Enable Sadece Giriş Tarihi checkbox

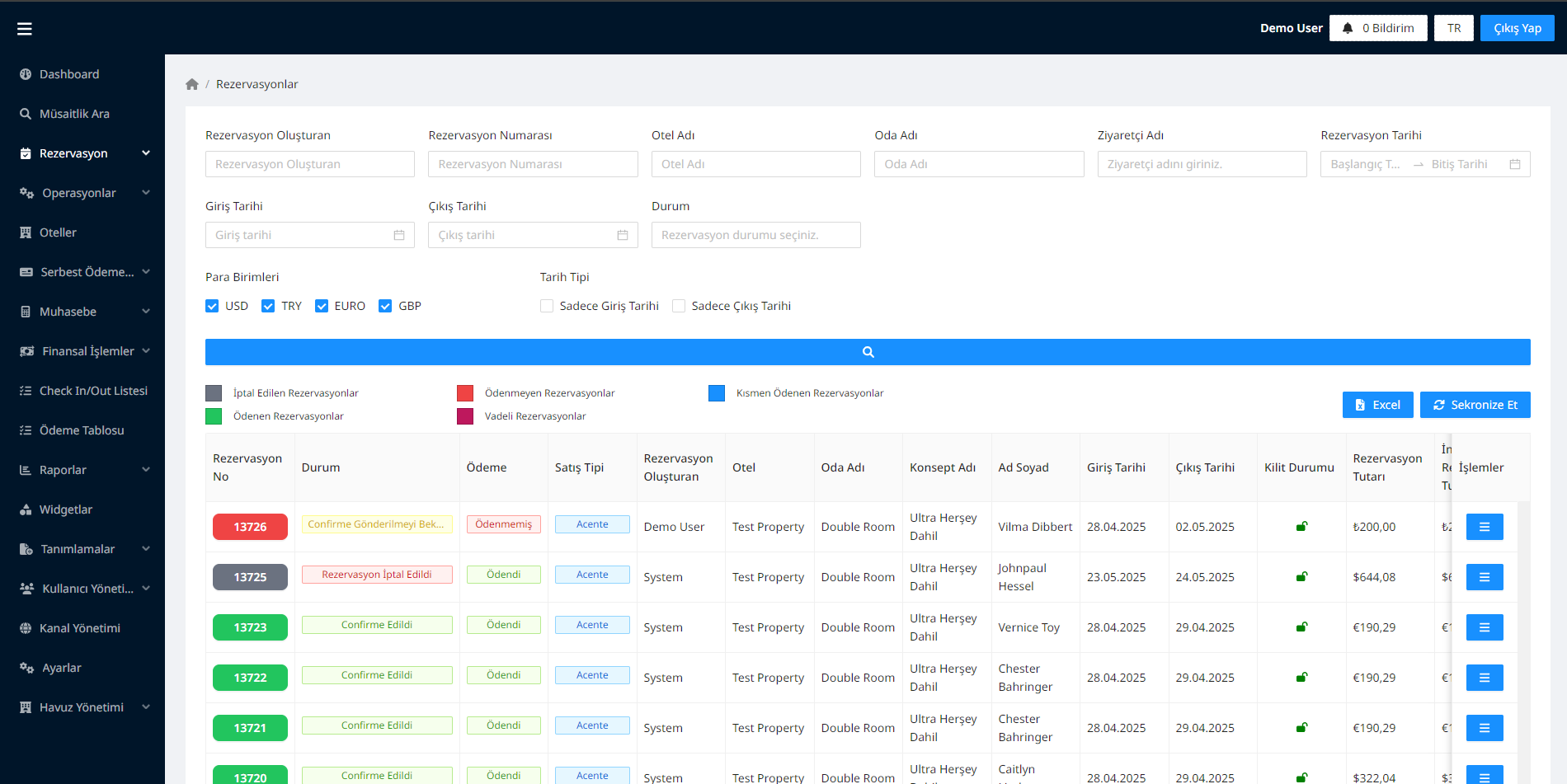coord(547,306)
